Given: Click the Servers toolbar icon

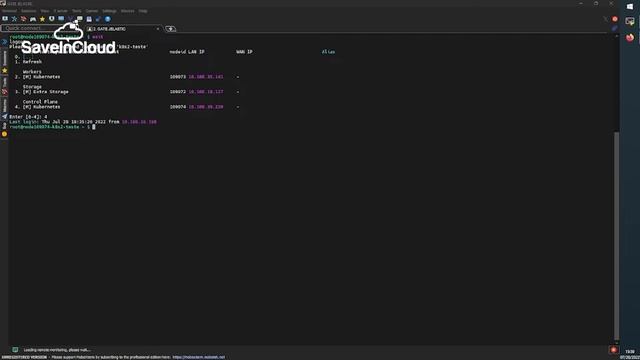Looking at the screenshot, I should pos(14,19).
